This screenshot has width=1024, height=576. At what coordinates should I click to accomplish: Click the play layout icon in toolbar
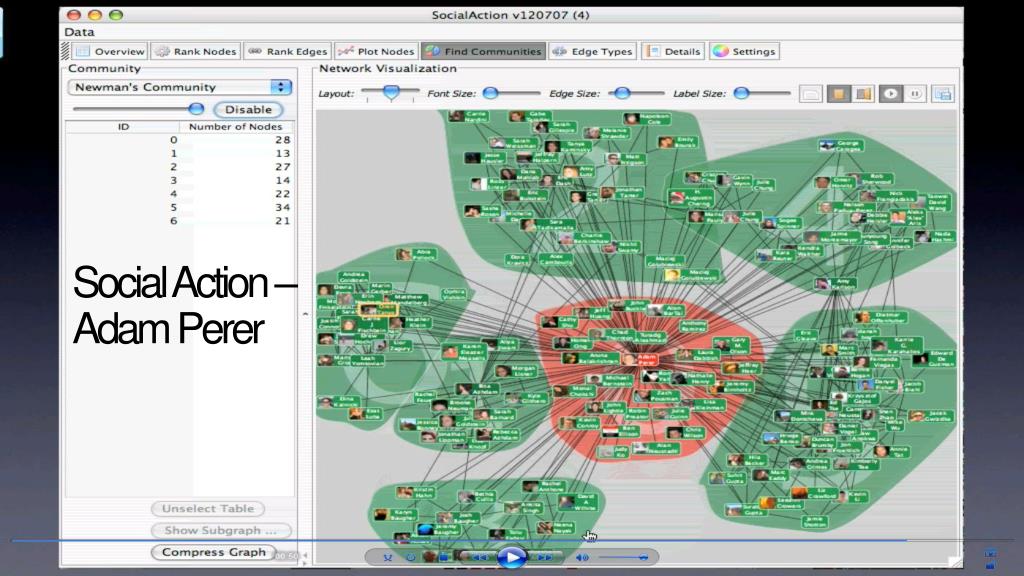[x=891, y=94]
